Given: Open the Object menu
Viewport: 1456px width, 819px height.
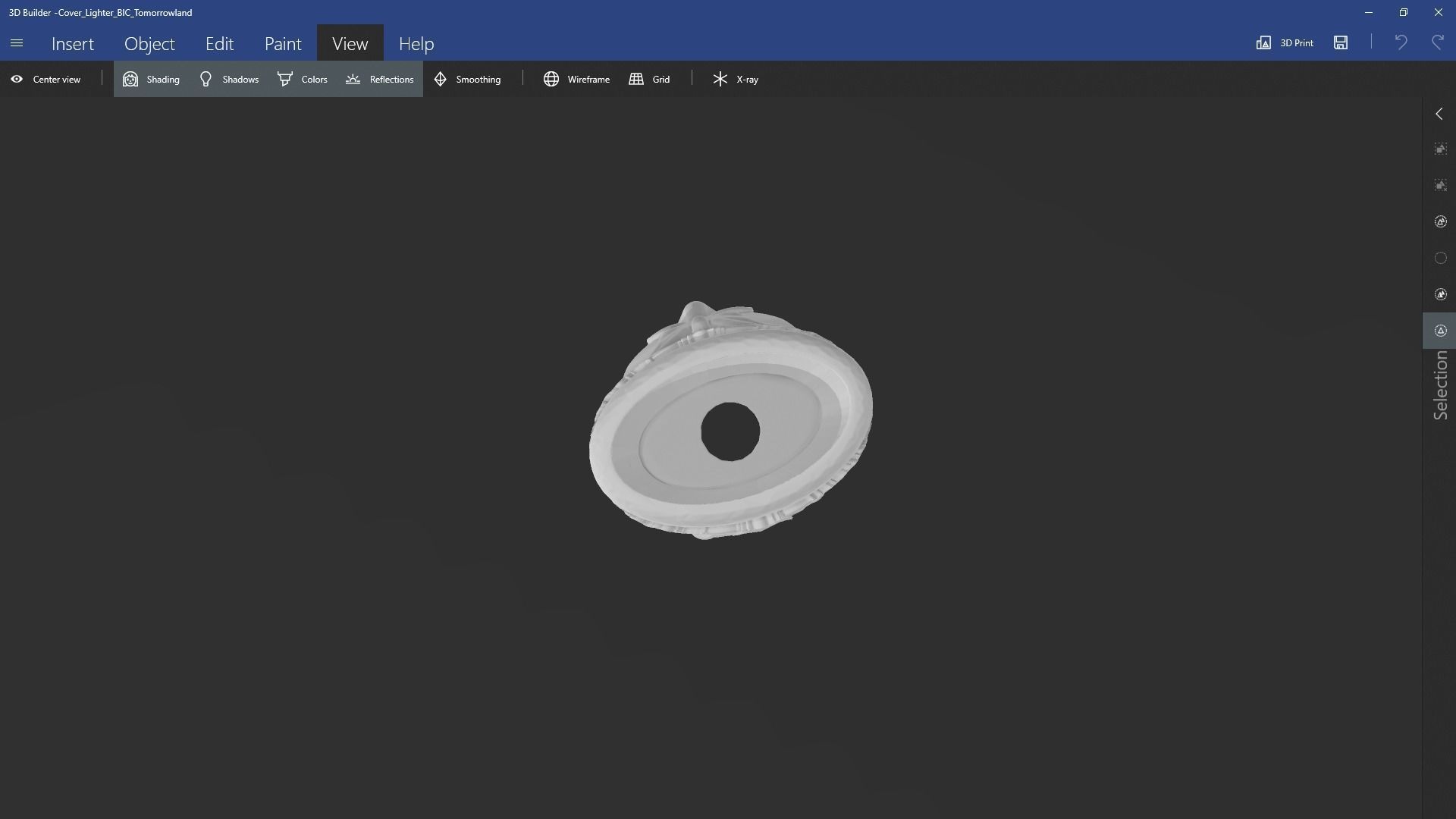Looking at the screenshot, I should coord(149,43).
